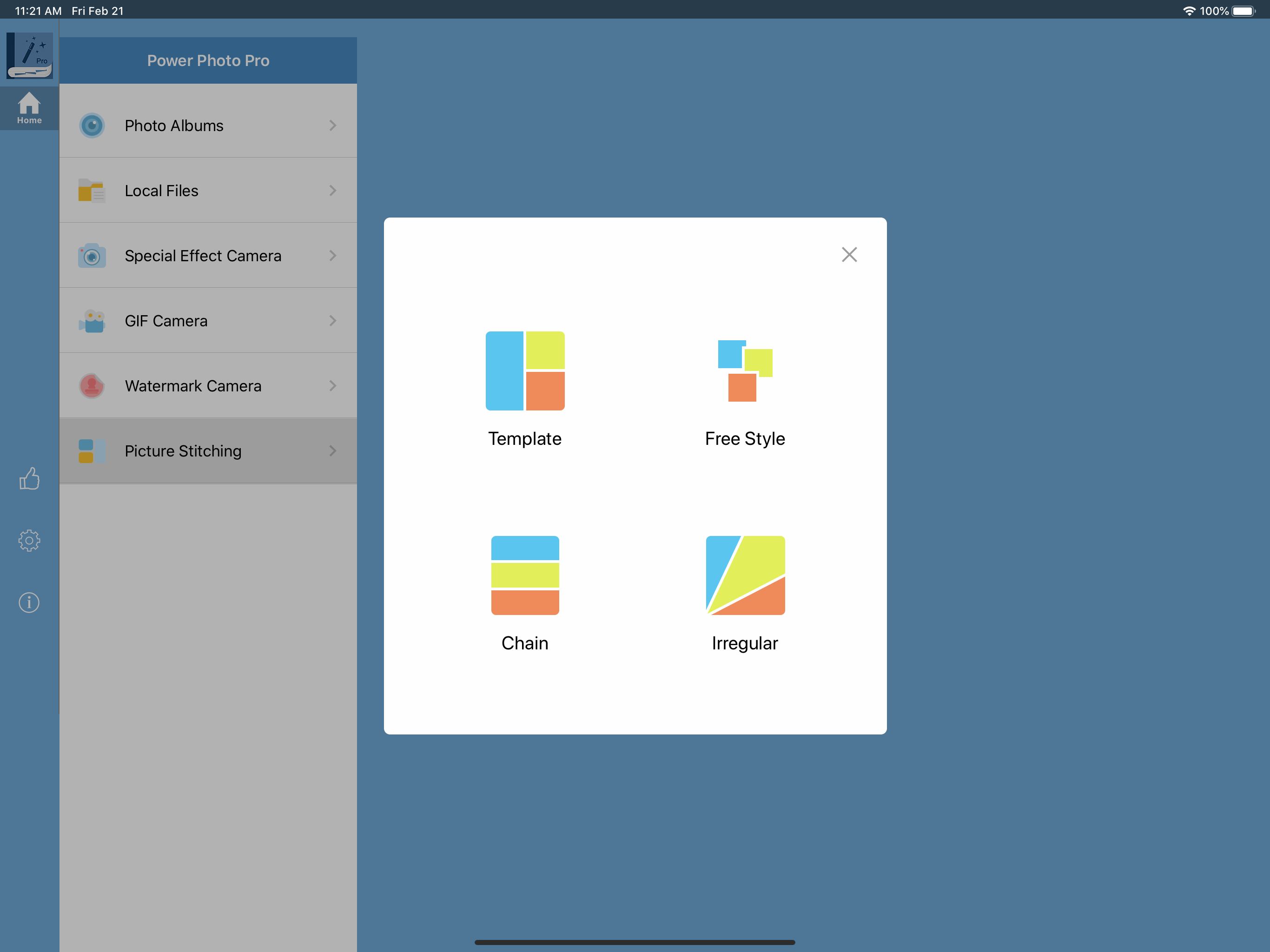Select the Template stitching icon
Image resolution: width=1270 pixels, height=952 pixels.
click(x=525, y=371)
